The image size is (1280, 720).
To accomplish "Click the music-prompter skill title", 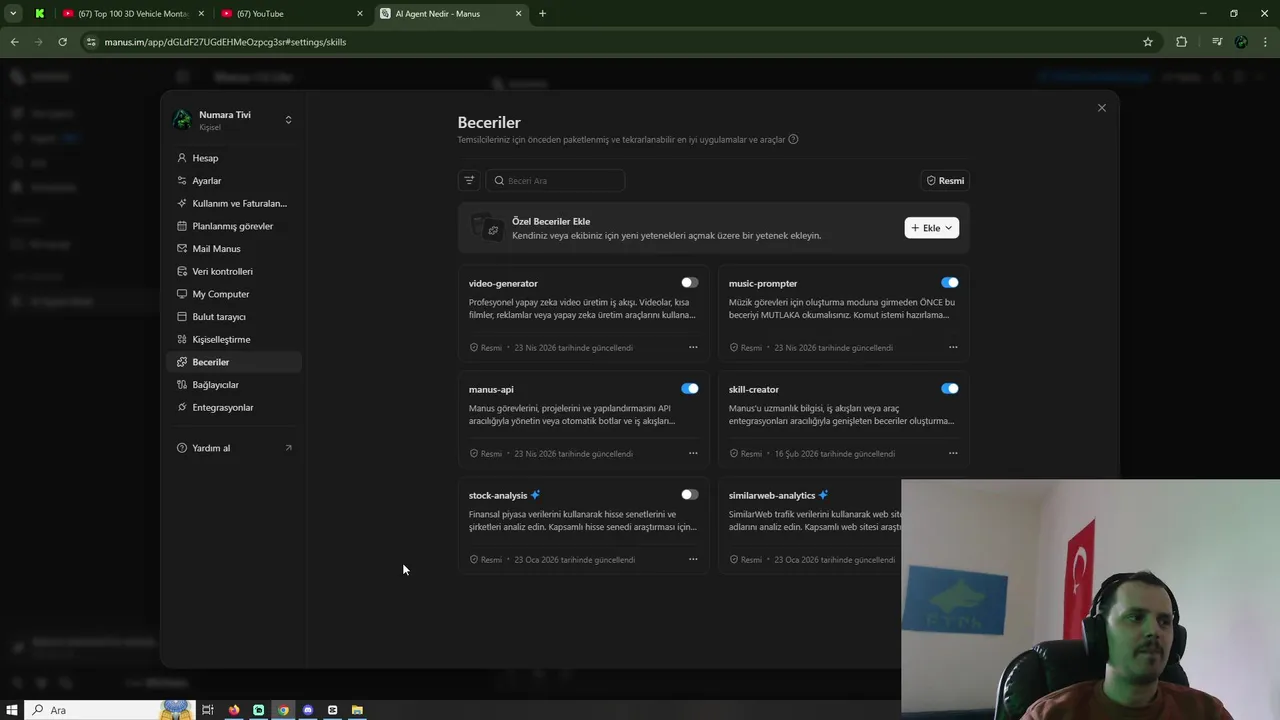I will 763,284.
